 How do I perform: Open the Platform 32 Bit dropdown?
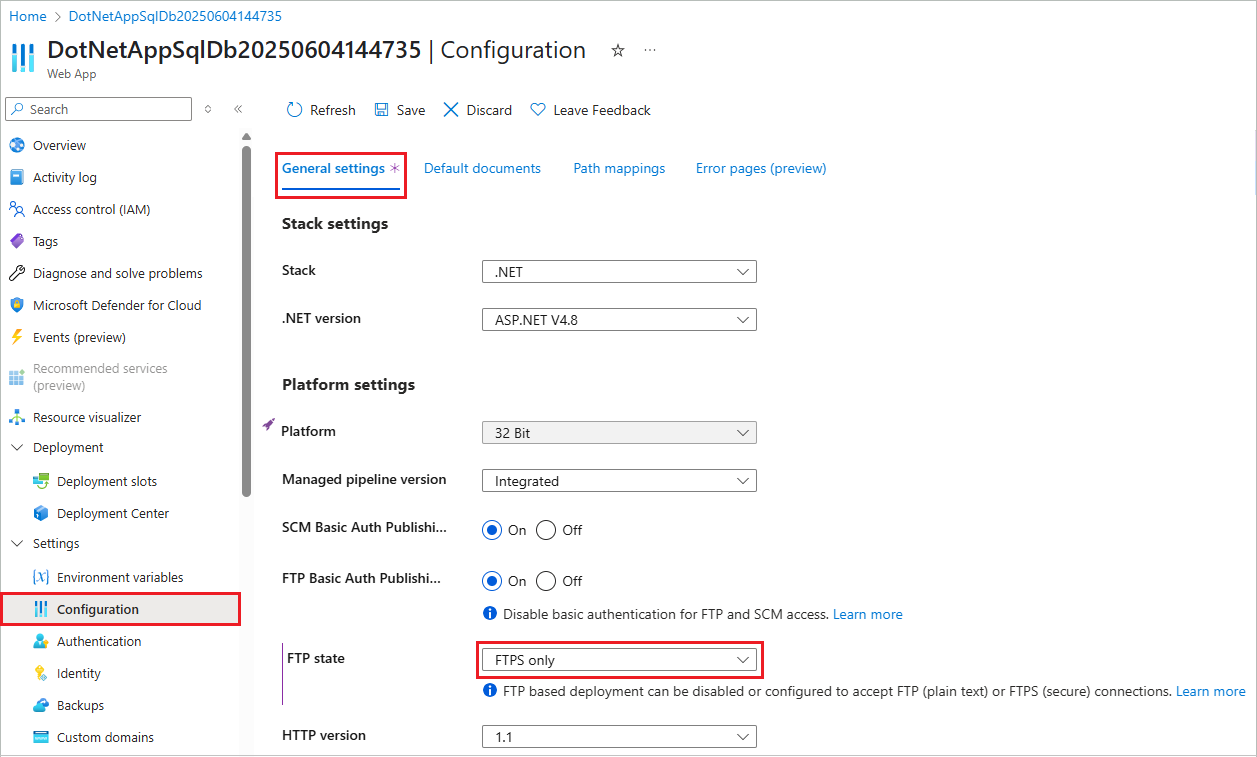point(619,432)
